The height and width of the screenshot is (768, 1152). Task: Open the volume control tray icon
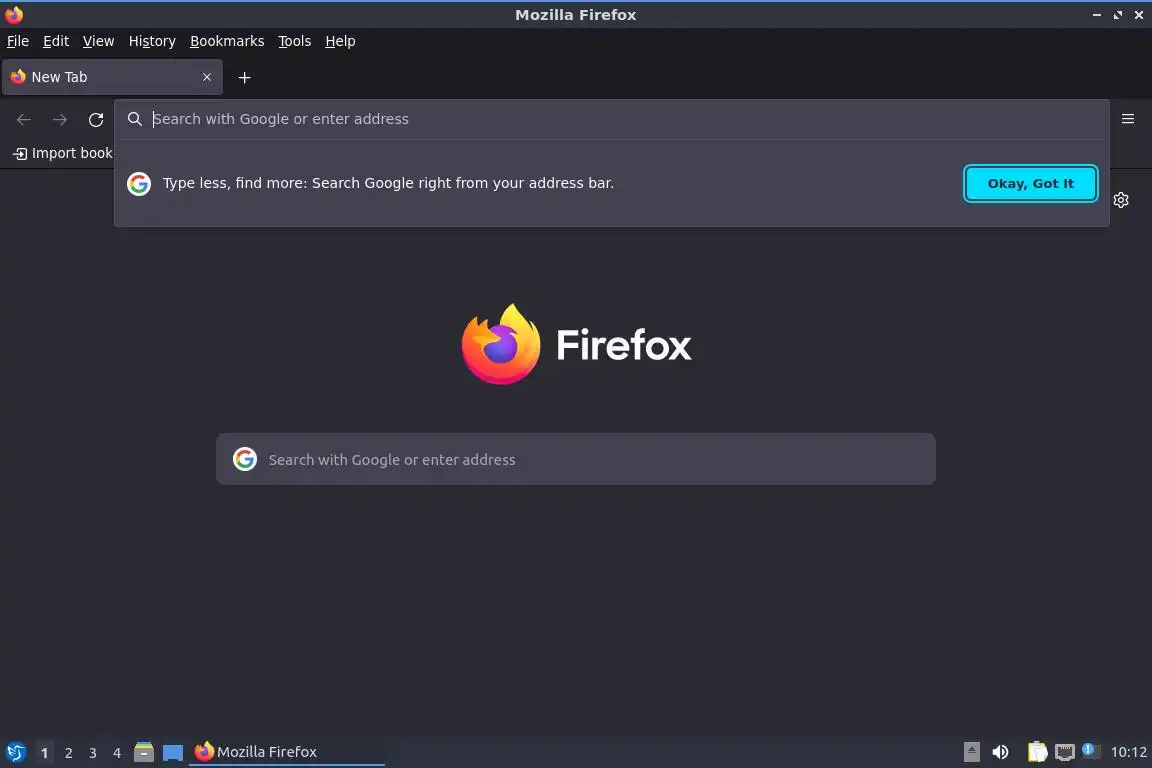click(x=1000, y=752)
